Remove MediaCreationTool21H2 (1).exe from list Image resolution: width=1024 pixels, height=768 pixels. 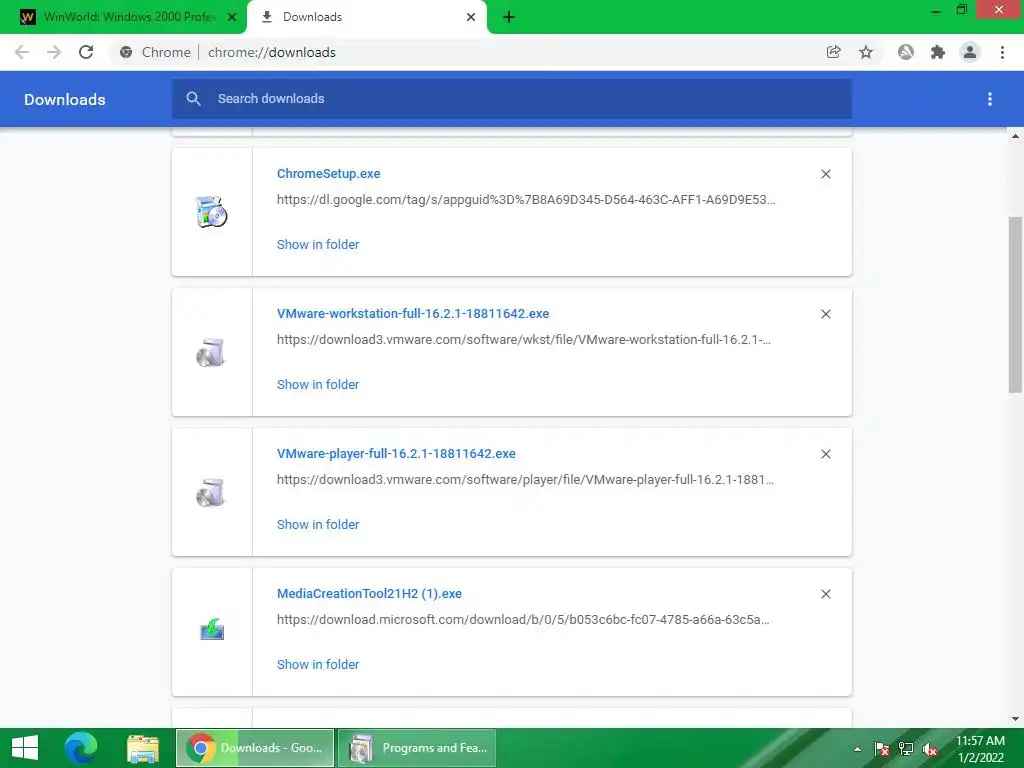tap(825, 594)
